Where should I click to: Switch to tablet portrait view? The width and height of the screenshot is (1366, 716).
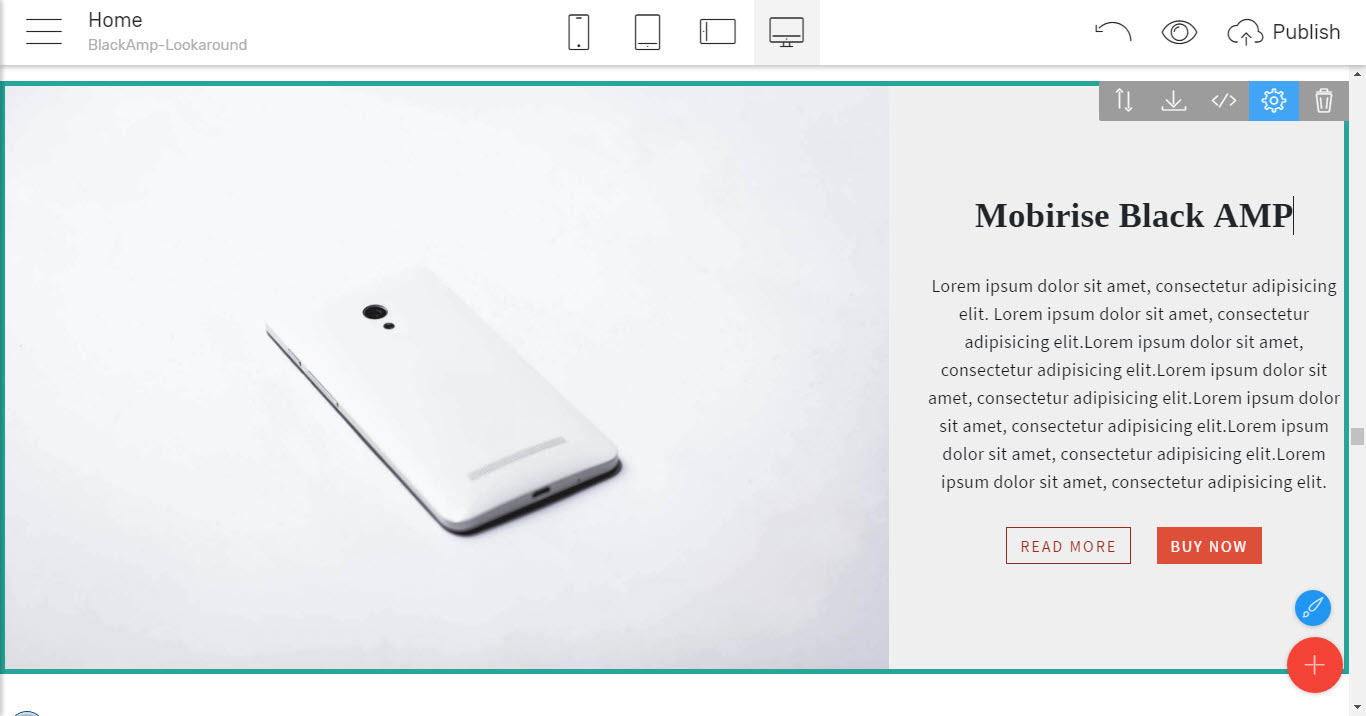point(648,32)
